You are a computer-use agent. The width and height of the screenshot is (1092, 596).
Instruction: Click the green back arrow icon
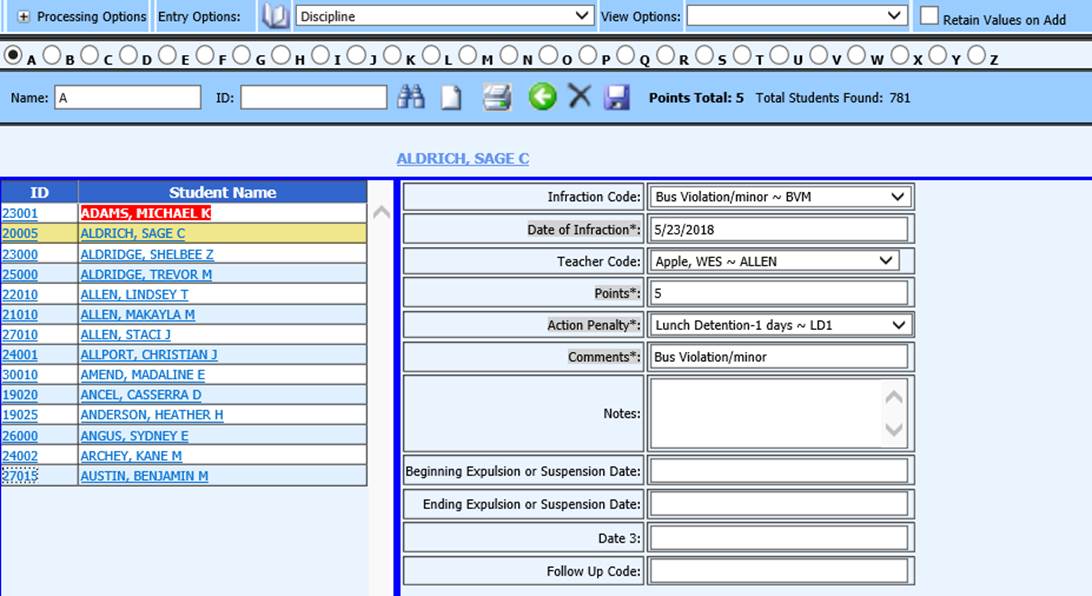542,97
